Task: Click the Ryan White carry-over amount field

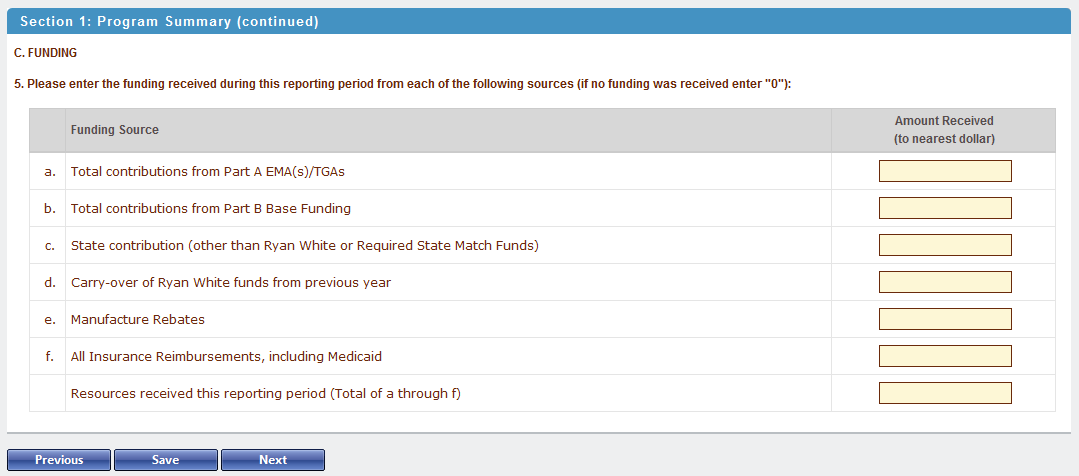Action: click(945, 282)
